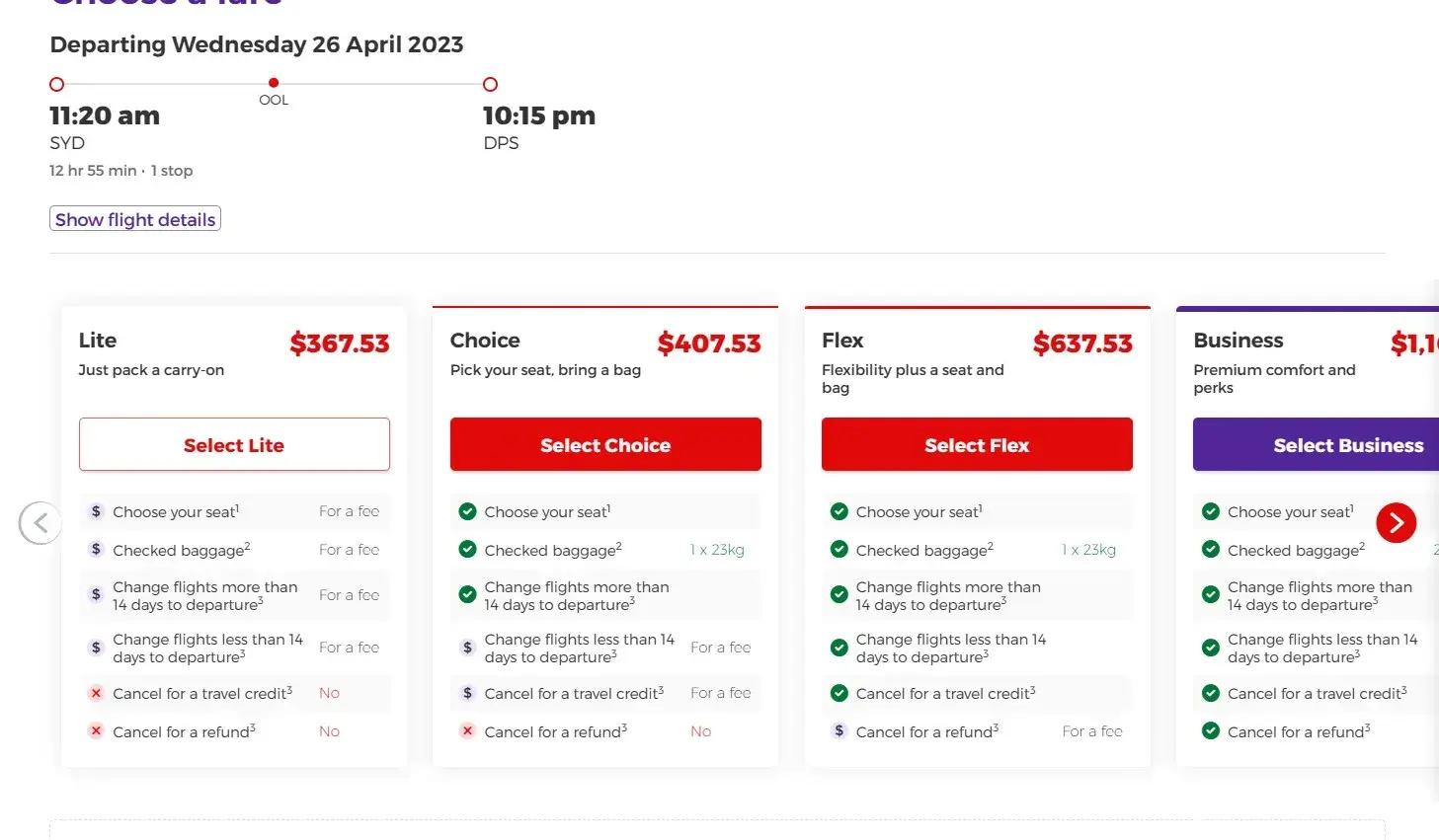Choose the Select Choice fare button
The width and height of the screenshot is (1439, 840).
click(605, 445)
